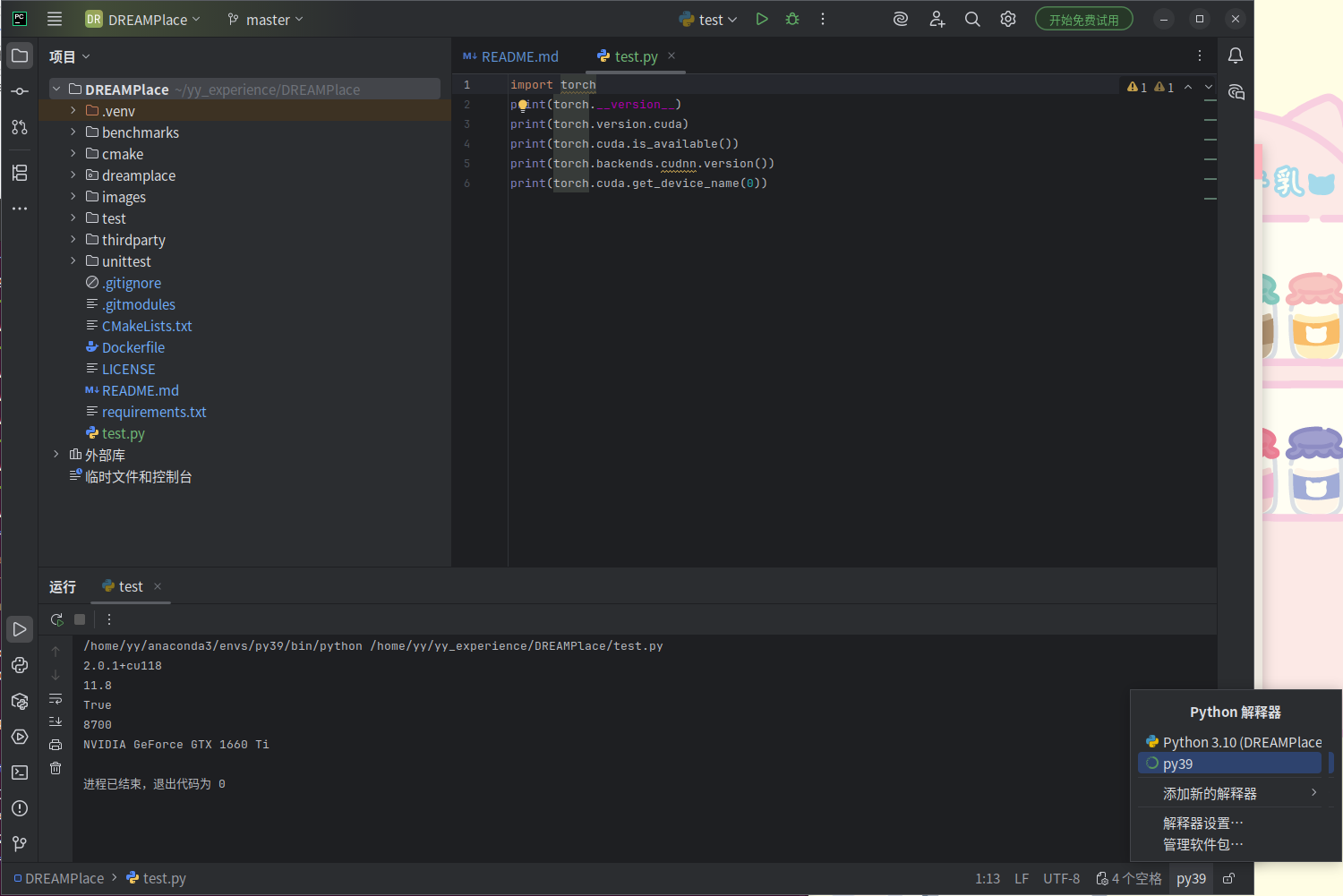Toggle read-only lock in status bar
The width and height of the screenshot is (1343, 896).
tap(1229, 879)
